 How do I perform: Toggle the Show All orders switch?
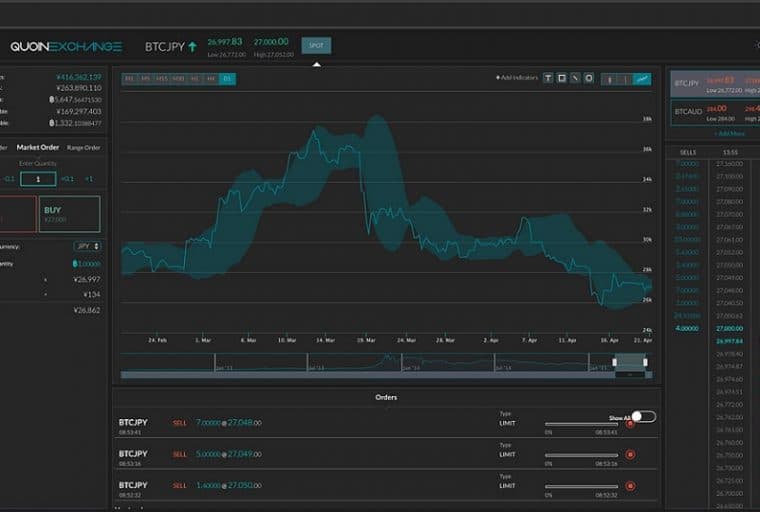coord(644,416)
